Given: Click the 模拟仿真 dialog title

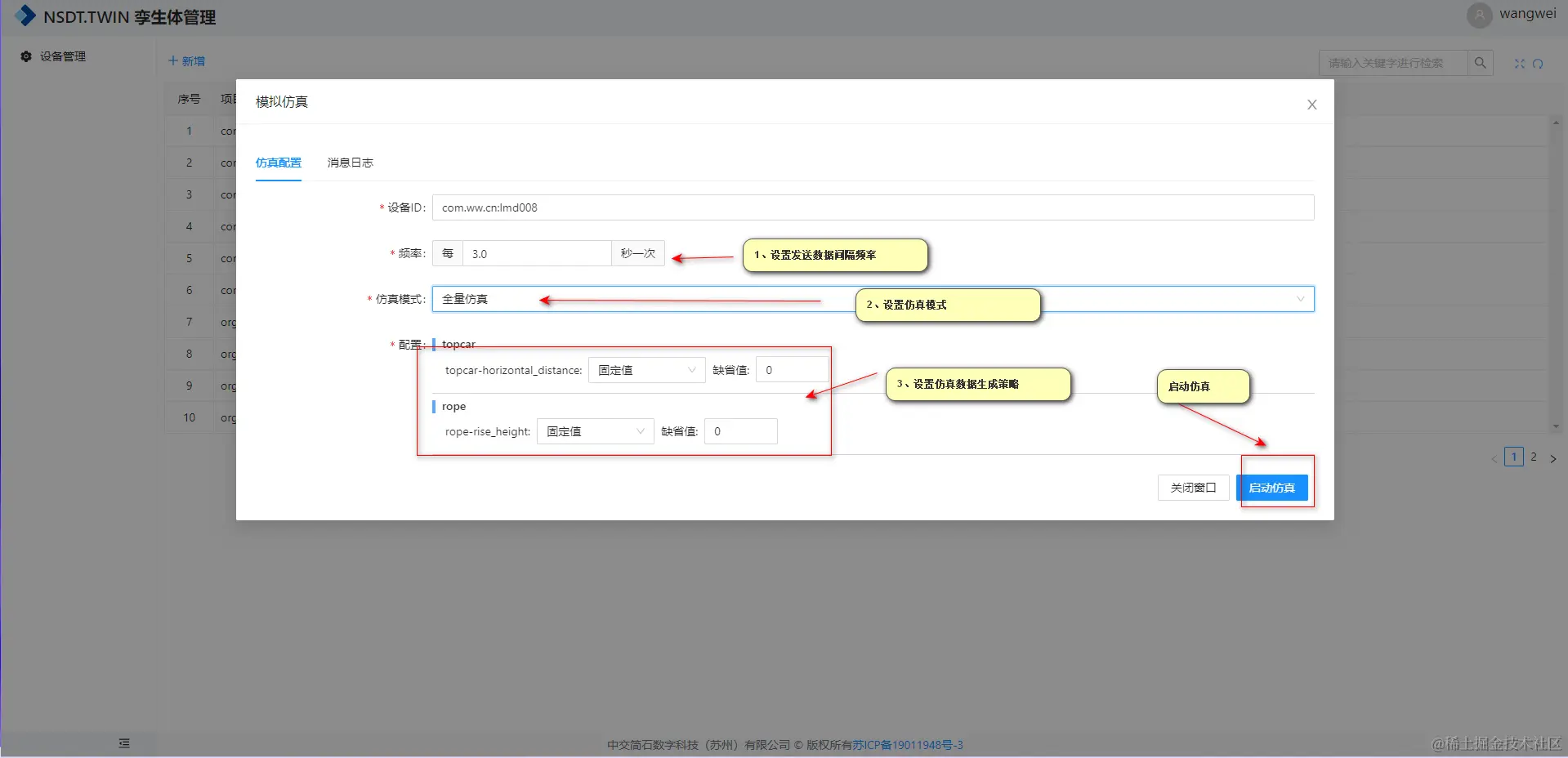Looking at the screenshot, I should (281, 101).
